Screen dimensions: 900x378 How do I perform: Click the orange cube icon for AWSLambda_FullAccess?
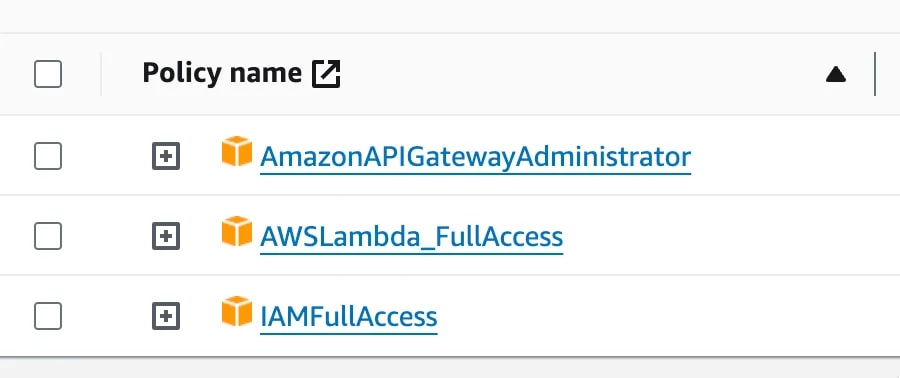237,231
